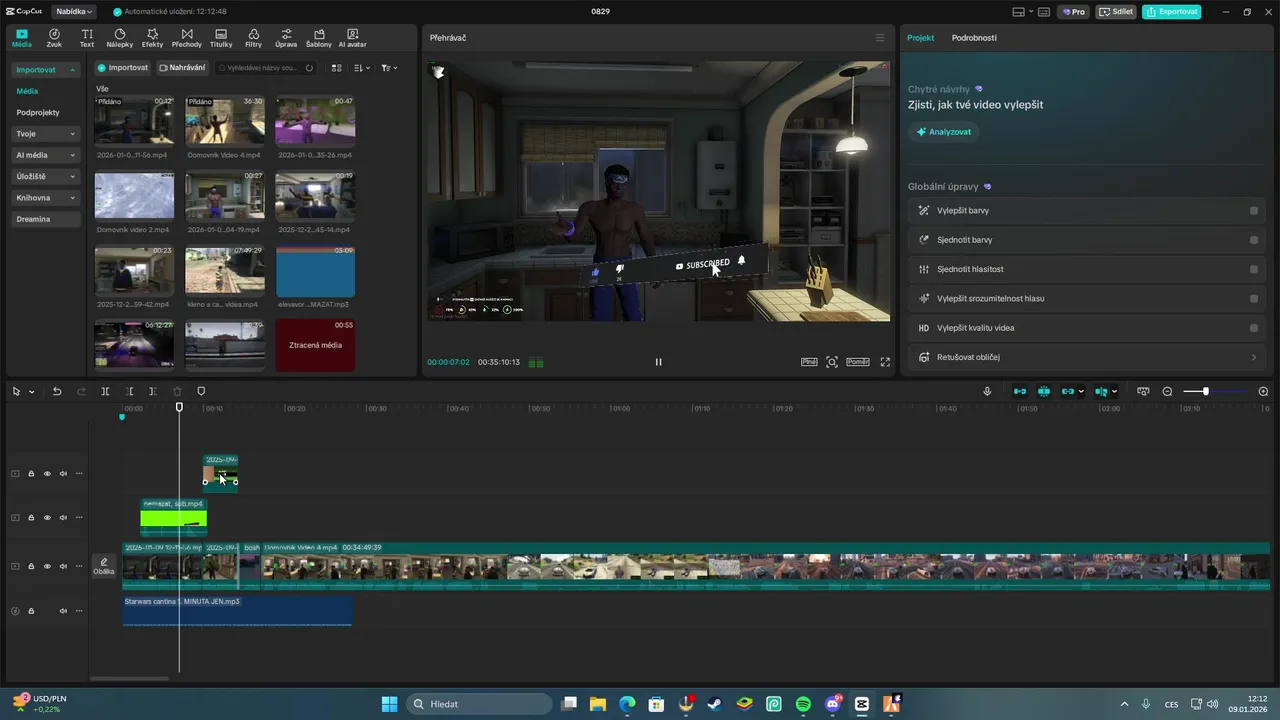The width and height of the screenshot is (1280, 720).
Task: Open the Šablony templates panel
Action: (x=319, y=38)
